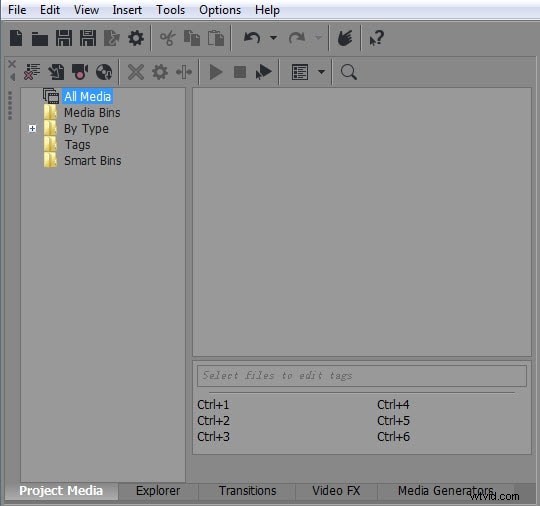Switch to the Transitions tab
Image resolution: width=540 pixels, height=506 pixels.
point(248,491)
